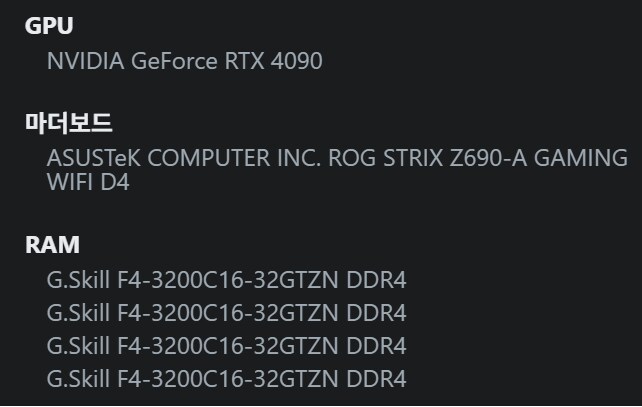
Task: Select the third G.Skill RAM entry
Action: (226, 346)
